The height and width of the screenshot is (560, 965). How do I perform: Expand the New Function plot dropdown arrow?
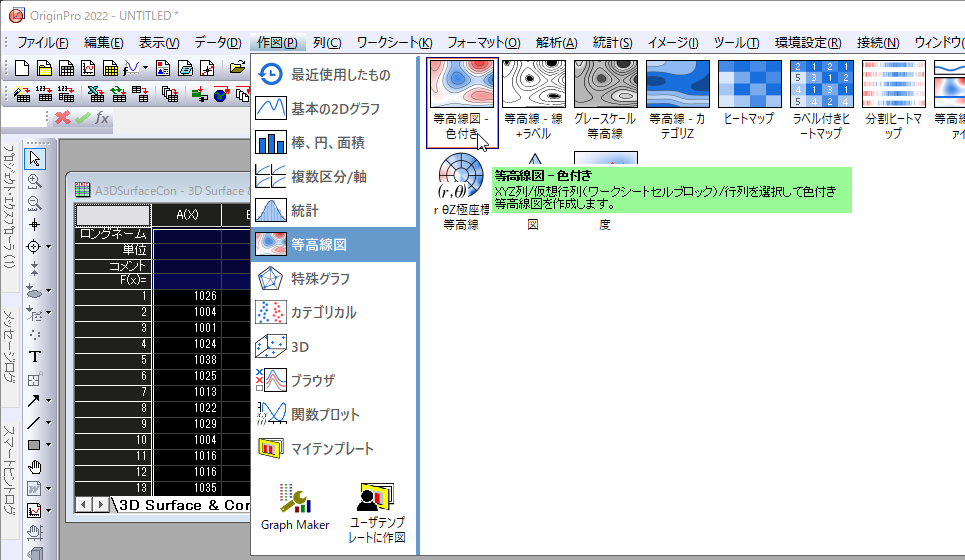tap(145, 68)
